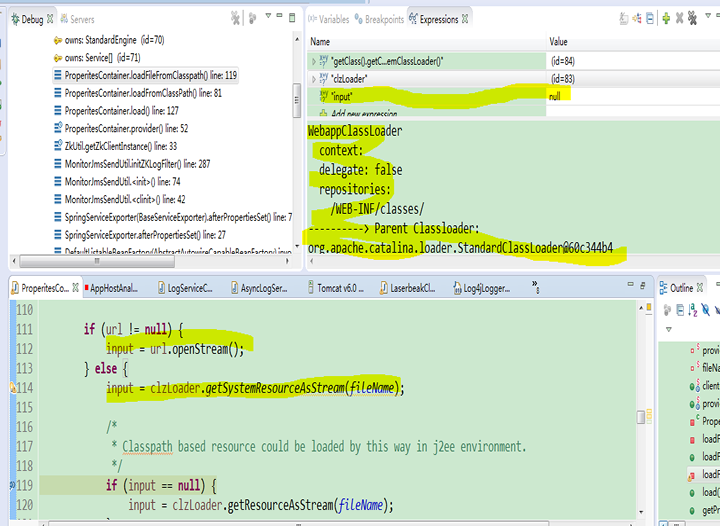Click Remove Selected Expressions icon

pyautogui.click(x=679, y=18)
